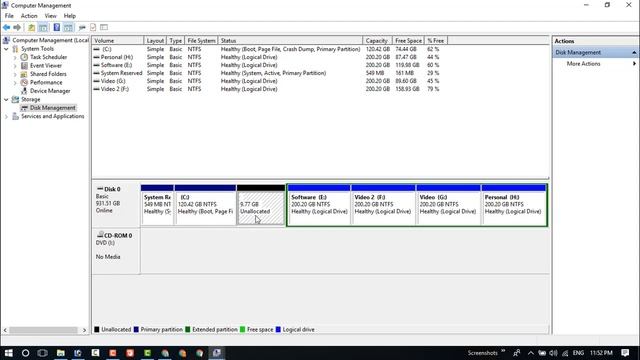The height and width of the screenshot is (360, 640).
Task: Select the Video (G:) partition block
Action: click(x=448, y=205)
